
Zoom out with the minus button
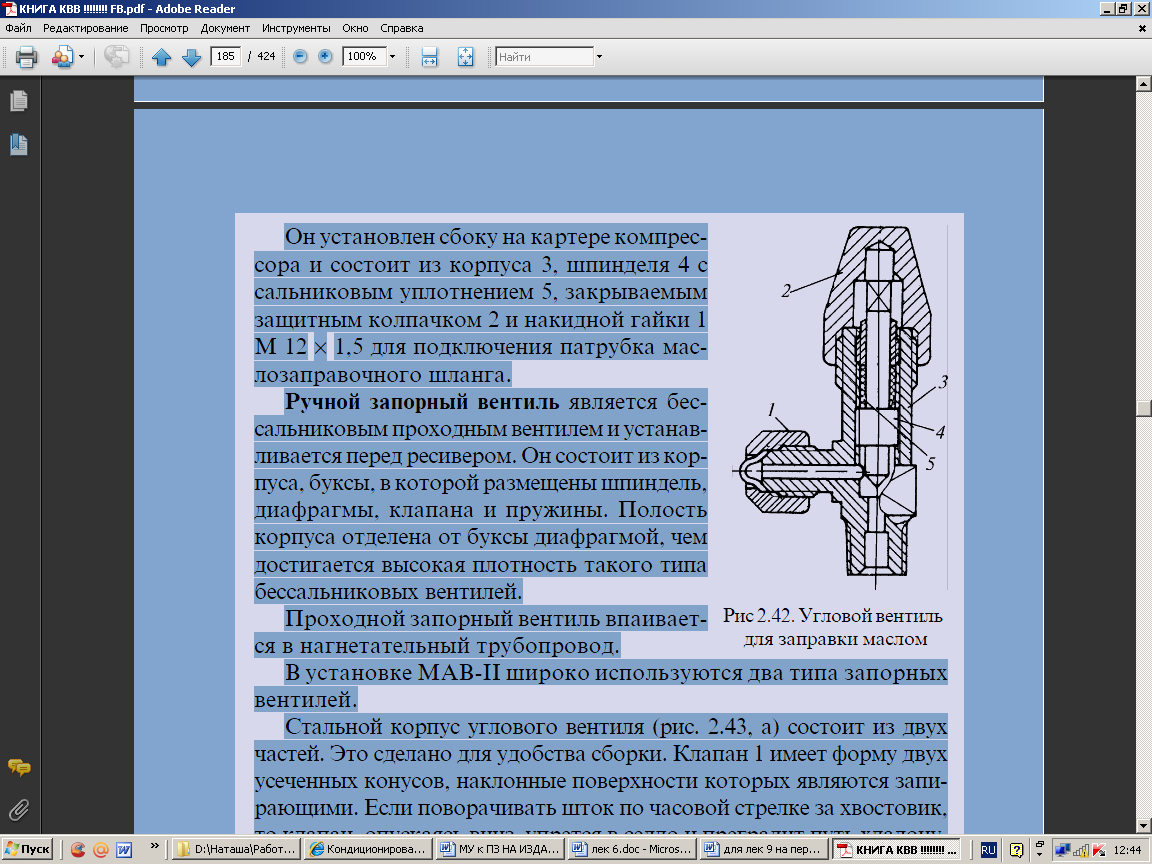pos(300,57)
